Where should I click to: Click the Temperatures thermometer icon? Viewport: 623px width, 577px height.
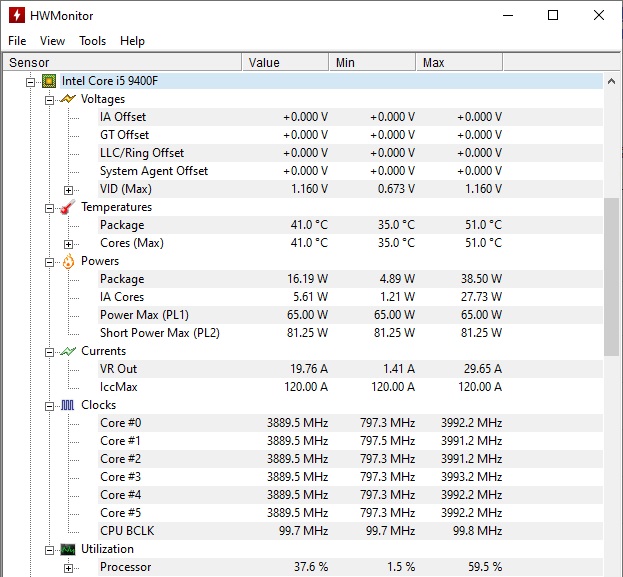coord(68,207)
